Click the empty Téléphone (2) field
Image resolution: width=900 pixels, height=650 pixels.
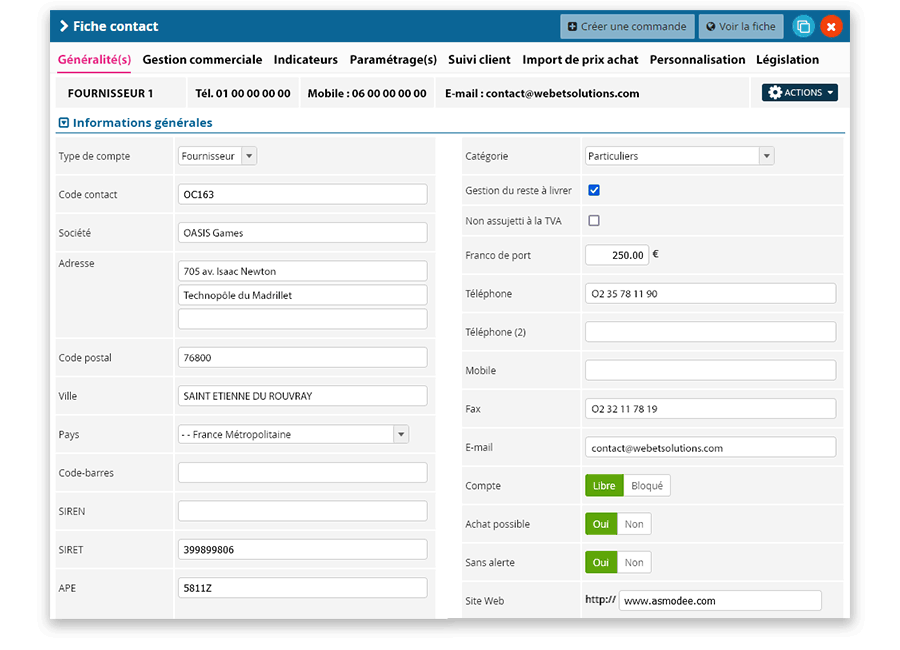tap(711, 332)
